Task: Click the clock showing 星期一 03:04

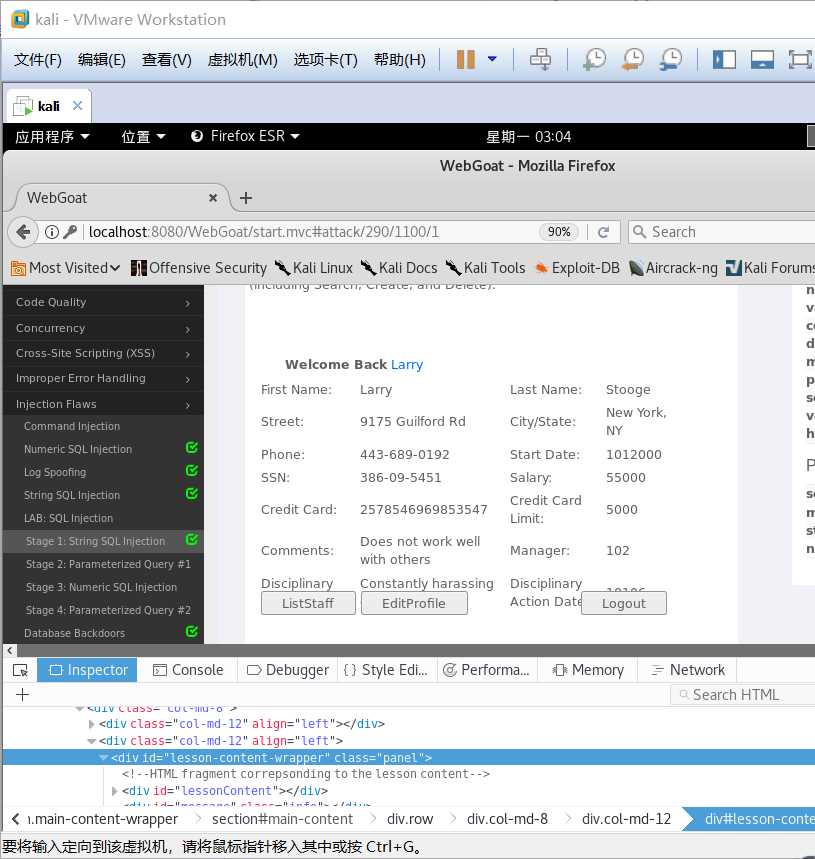Action: tap(529, 136)
